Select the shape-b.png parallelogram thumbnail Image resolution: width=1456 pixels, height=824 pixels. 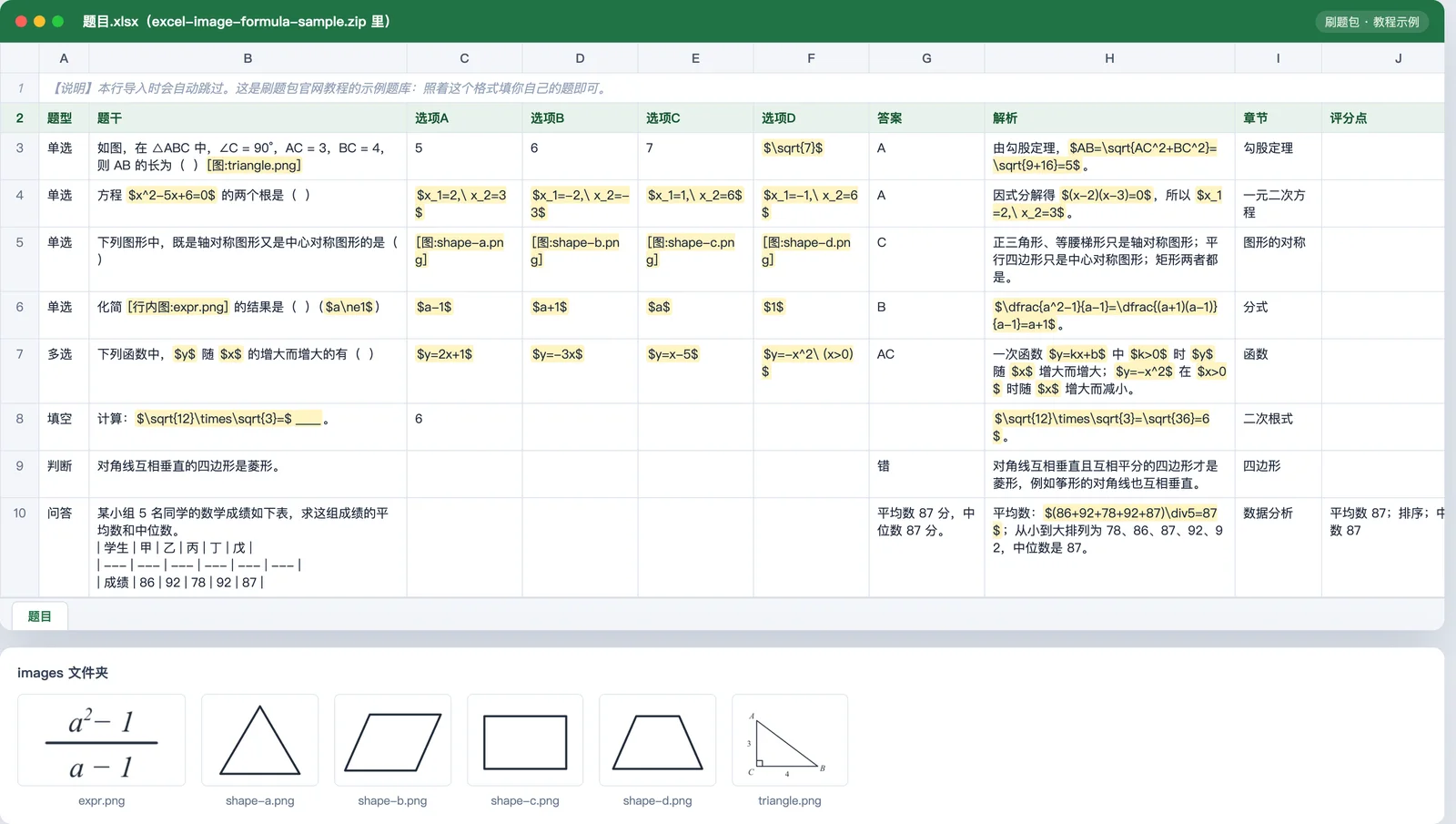[x=392, y=740]
